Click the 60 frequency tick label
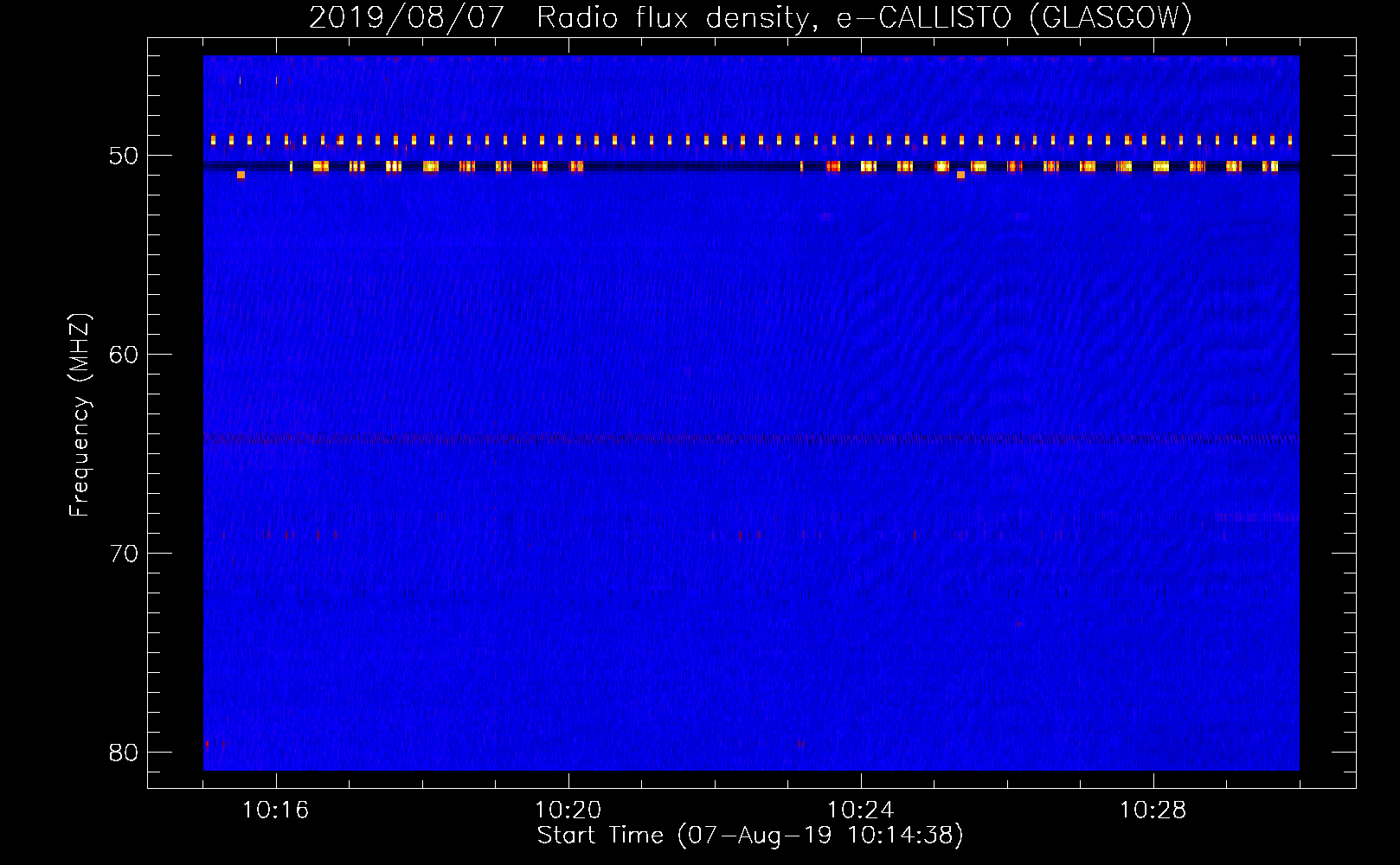This screenshot has width=1400, height=865. 124,355
